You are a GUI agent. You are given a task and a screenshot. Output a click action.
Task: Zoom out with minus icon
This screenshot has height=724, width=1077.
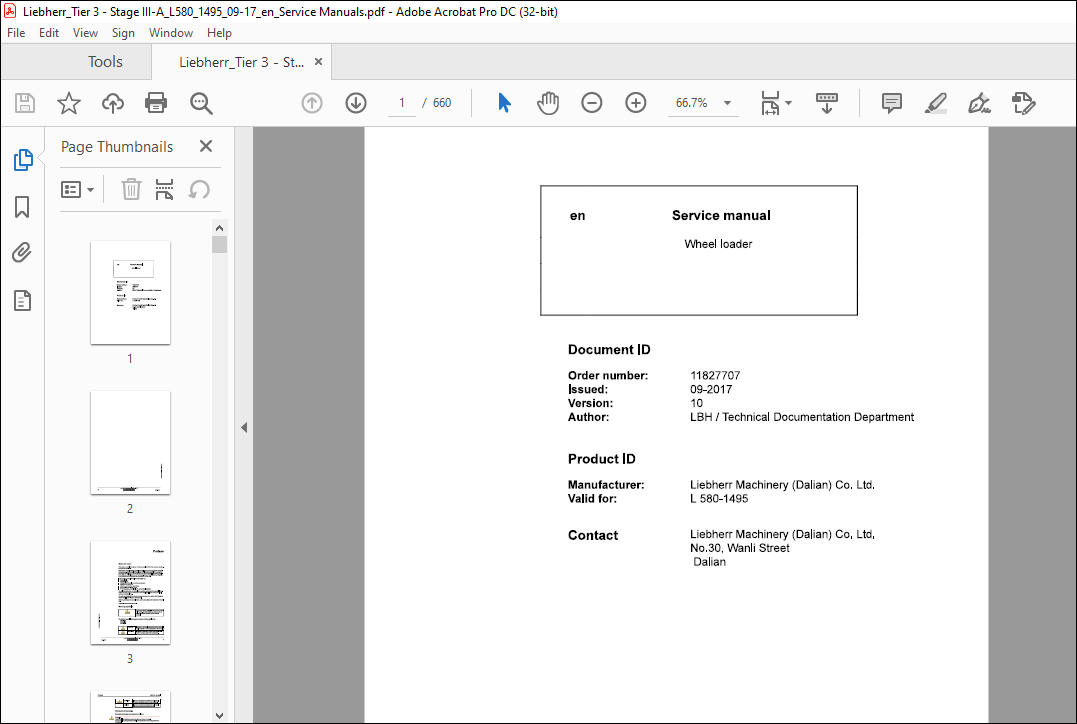point(591,103)
